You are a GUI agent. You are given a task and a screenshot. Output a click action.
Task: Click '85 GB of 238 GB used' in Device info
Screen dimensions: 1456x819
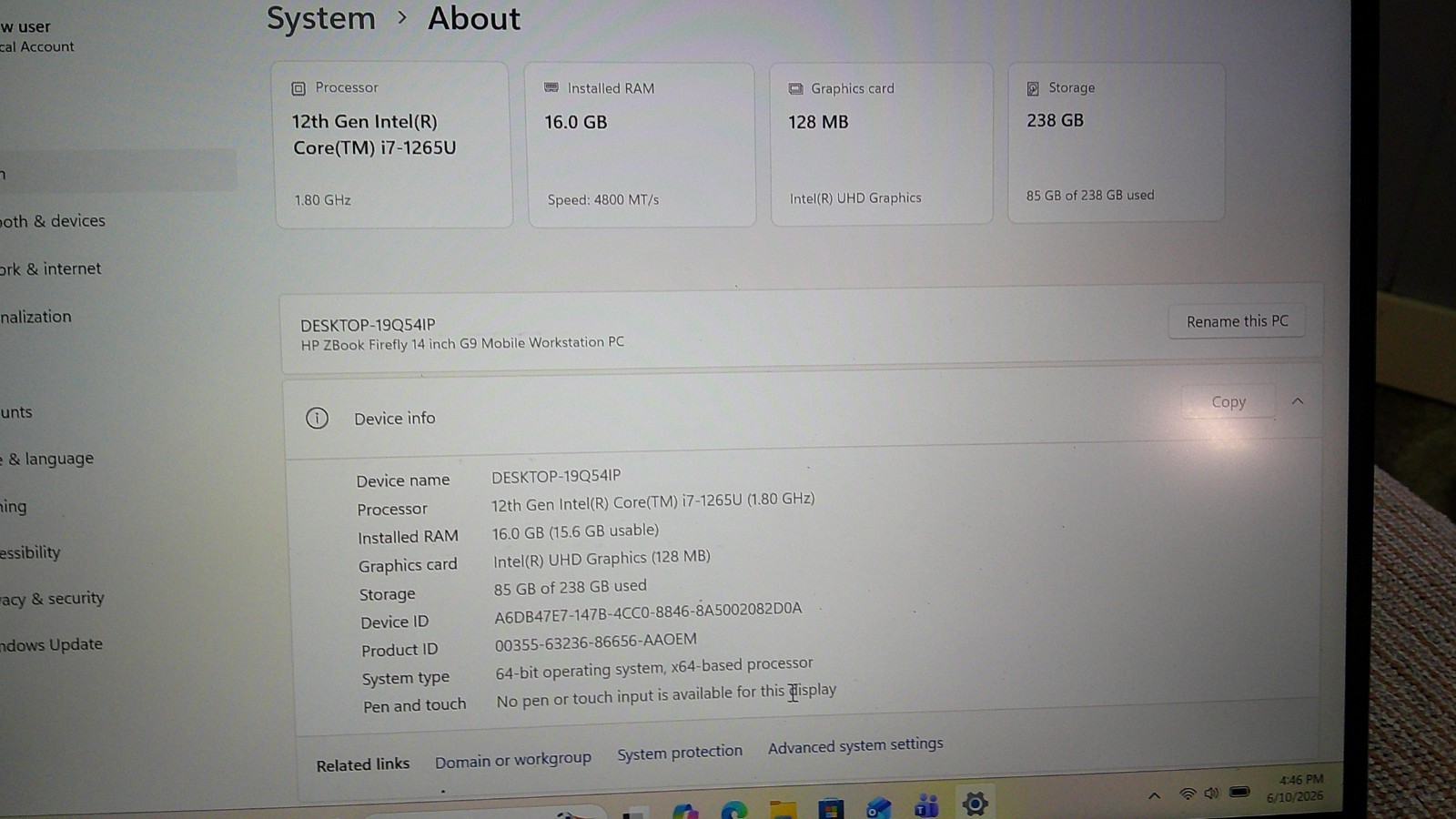571,588
